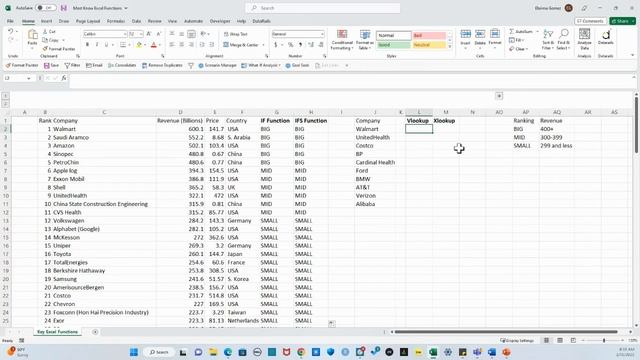Screen dimensions: 640x360
Task: Apply the red Font Color
Action: tap(153, 44)
